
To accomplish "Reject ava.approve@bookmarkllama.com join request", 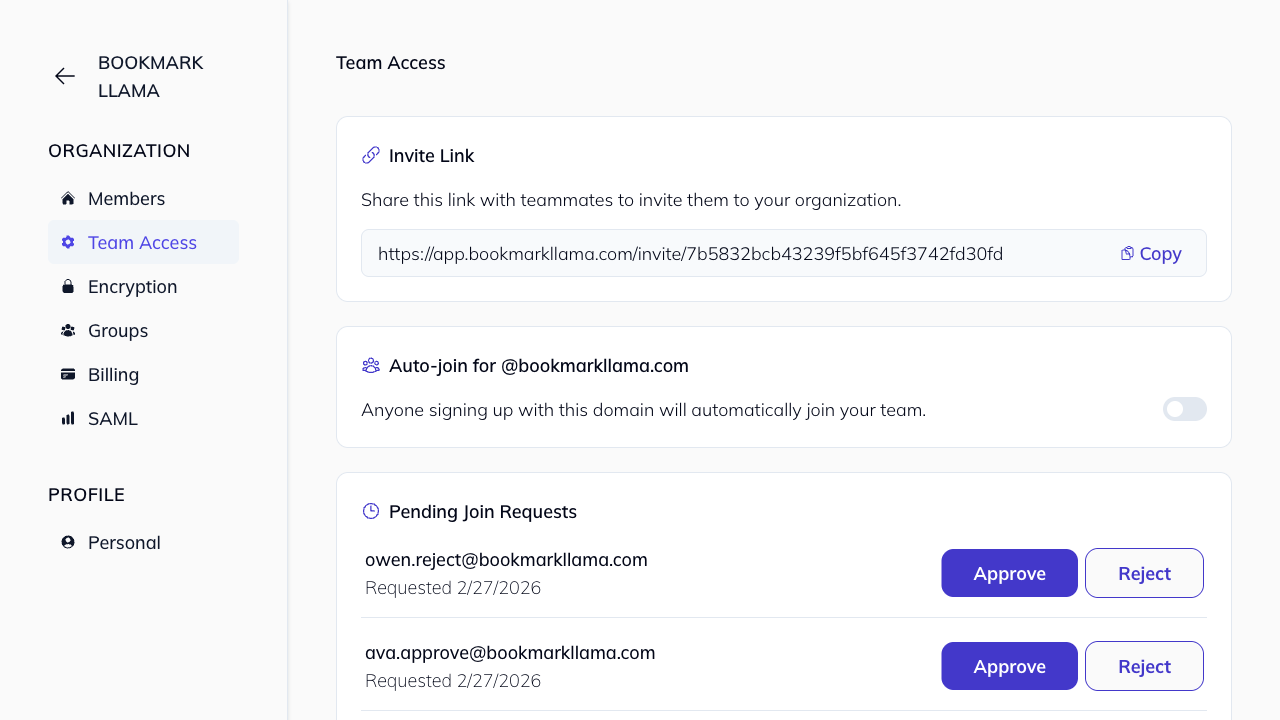I will tap(1144, 666).
